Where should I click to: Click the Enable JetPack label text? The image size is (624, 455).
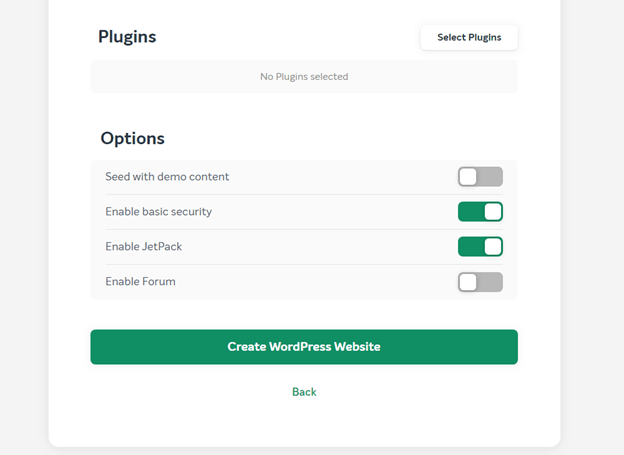[144, 246]
